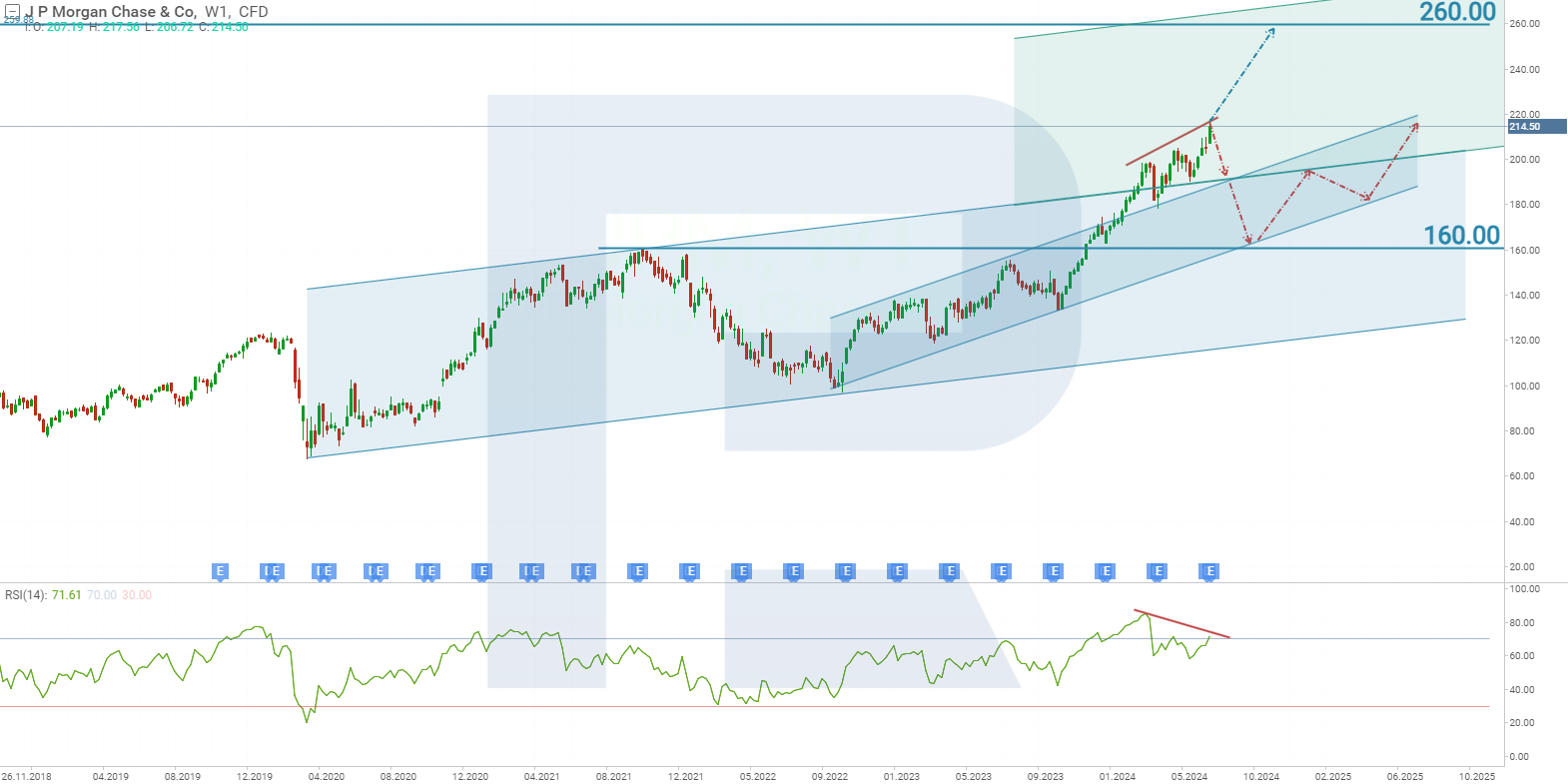Image resolution: width=1568 pixels, height=784 pixels.
Task: Click the 10.2025 date label
Action: coord(1477,777)
